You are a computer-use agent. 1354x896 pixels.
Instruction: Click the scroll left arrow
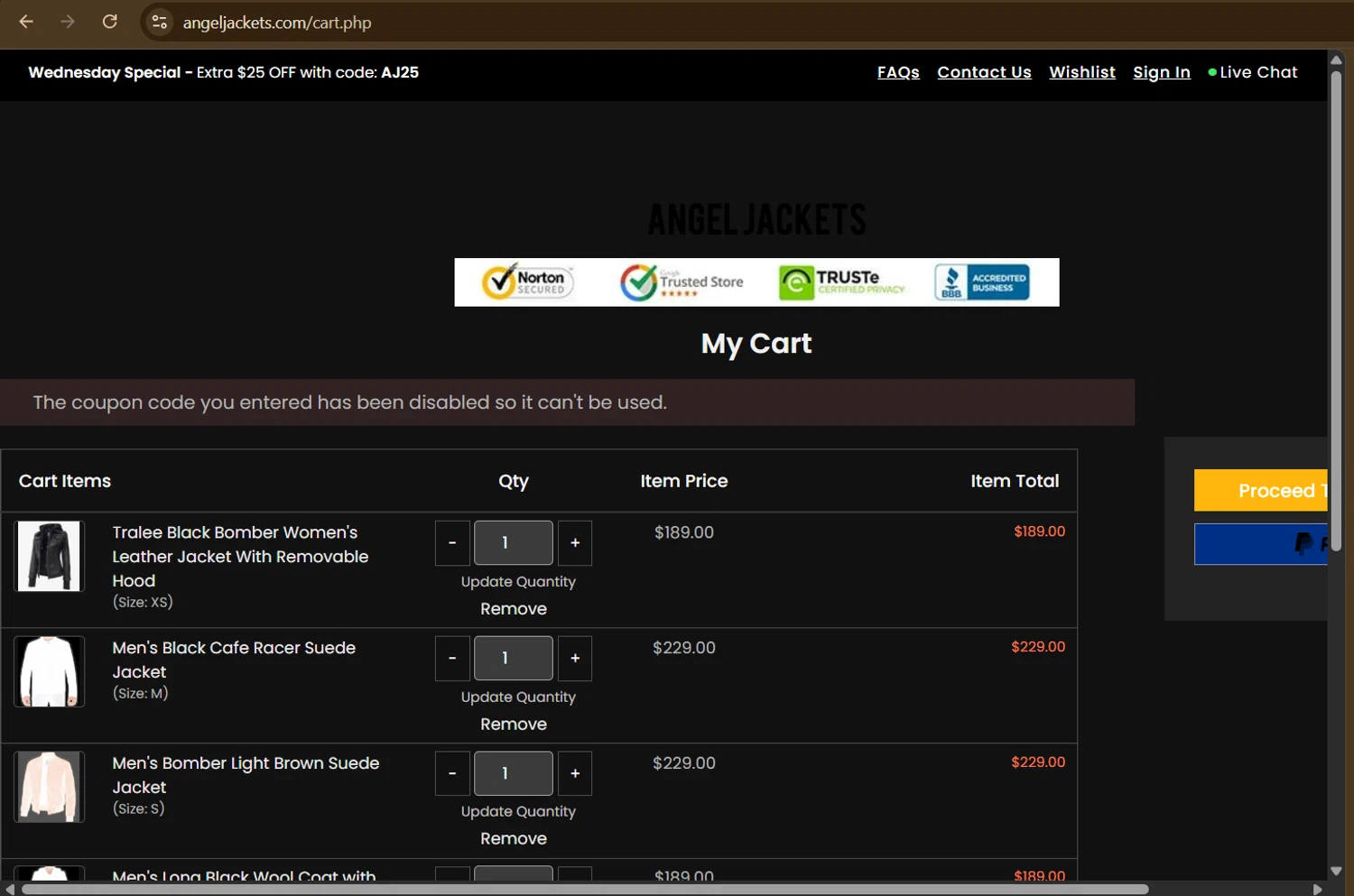coord(10,889)
